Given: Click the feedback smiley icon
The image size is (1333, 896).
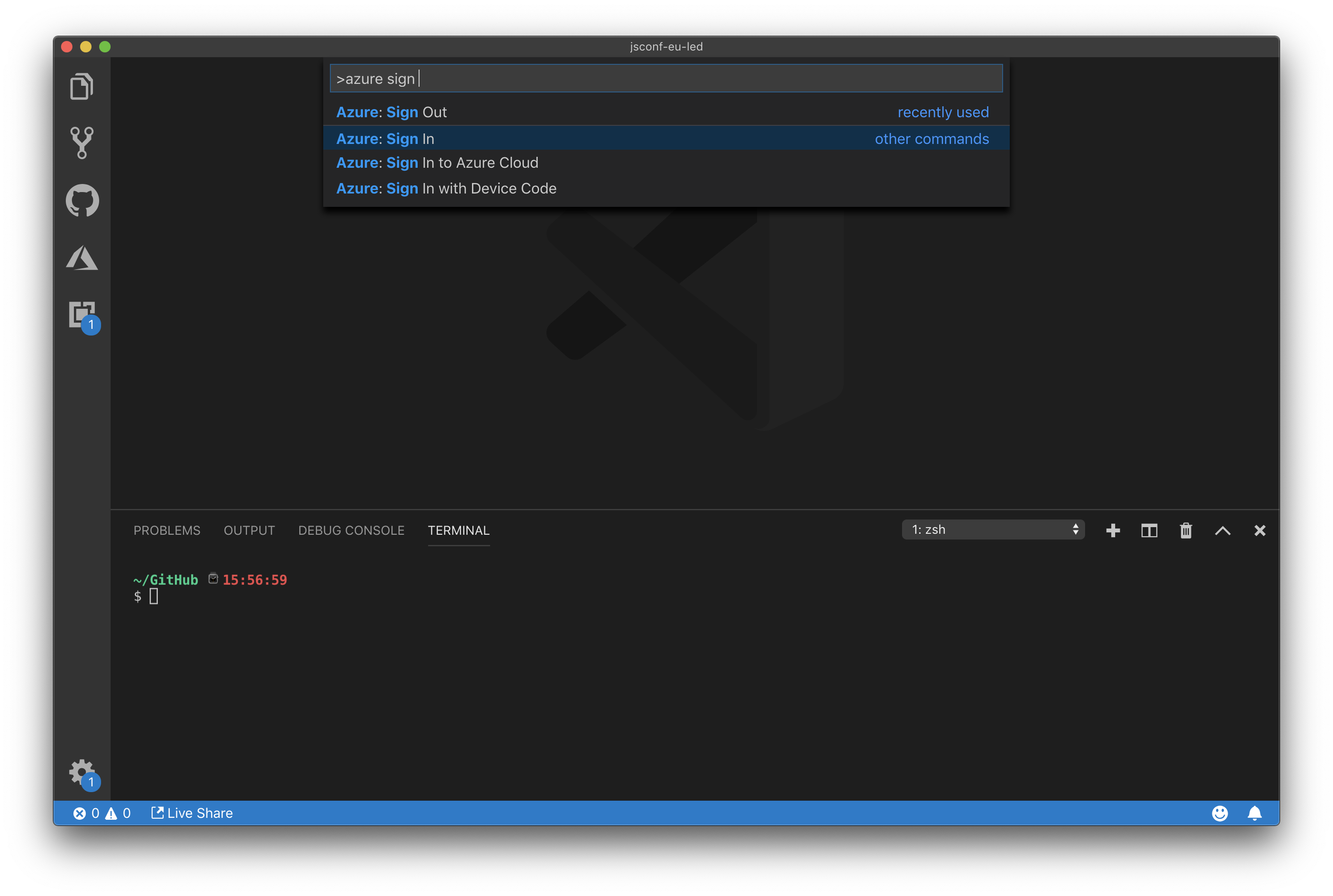Looking at the screenshot, I should [1219, 813].
